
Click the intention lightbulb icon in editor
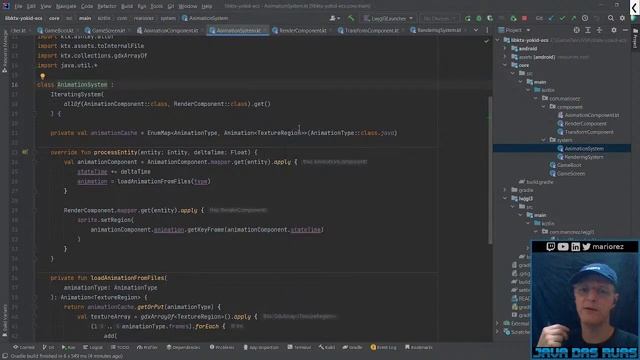coord(42,76)
